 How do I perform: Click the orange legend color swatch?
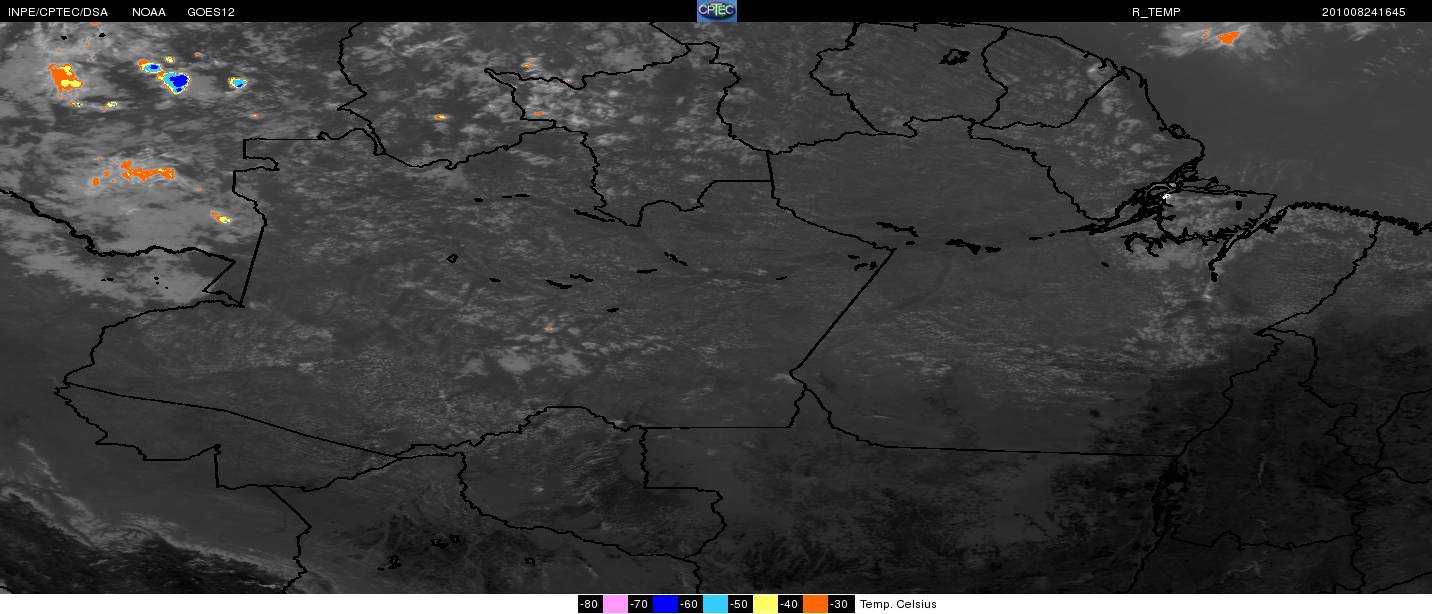click(x=815, y=604)
